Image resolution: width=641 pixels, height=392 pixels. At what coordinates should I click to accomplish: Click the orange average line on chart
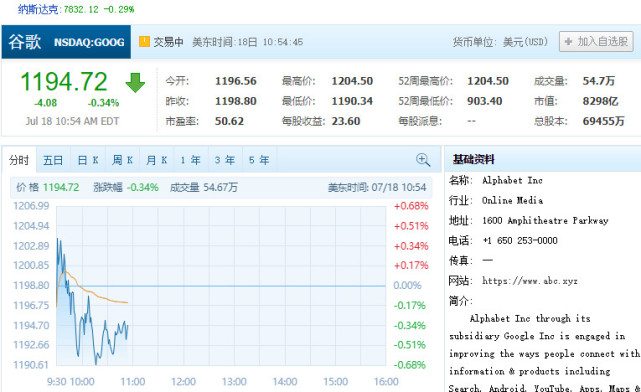96,294
